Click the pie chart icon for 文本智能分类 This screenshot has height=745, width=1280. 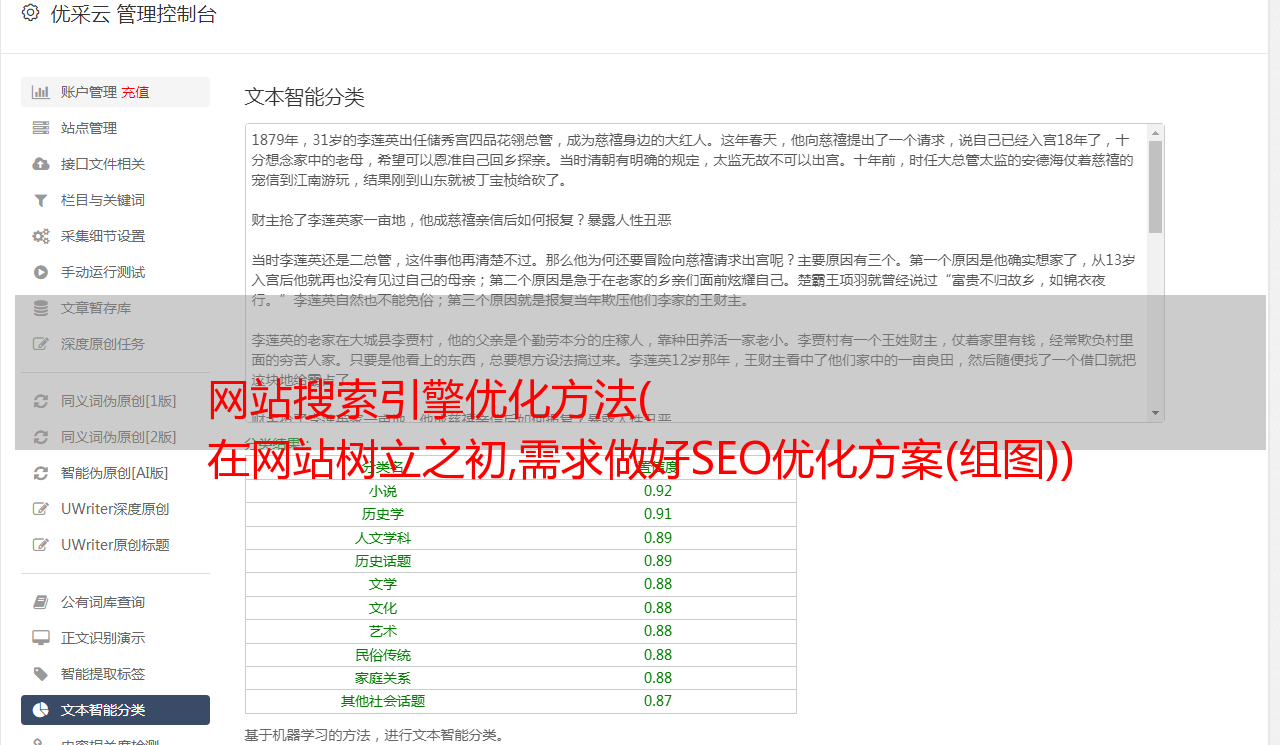41,710
